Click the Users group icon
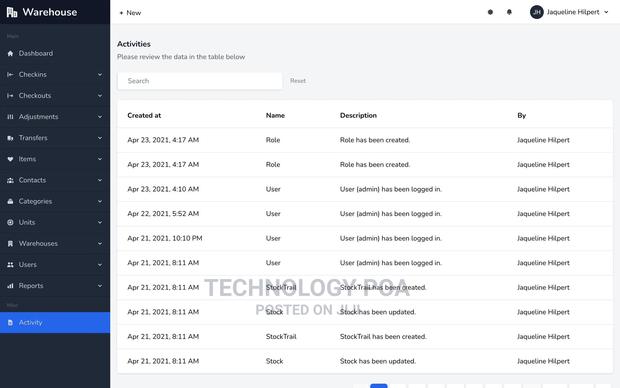 (10, 265)
